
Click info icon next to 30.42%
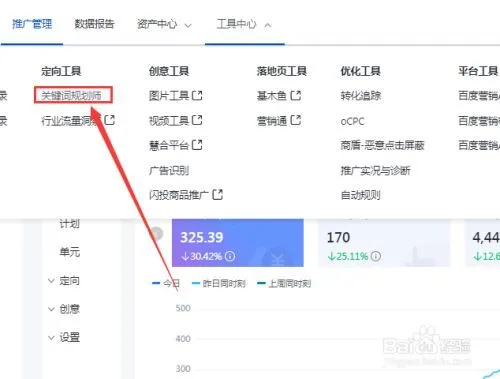click(230, 256)
